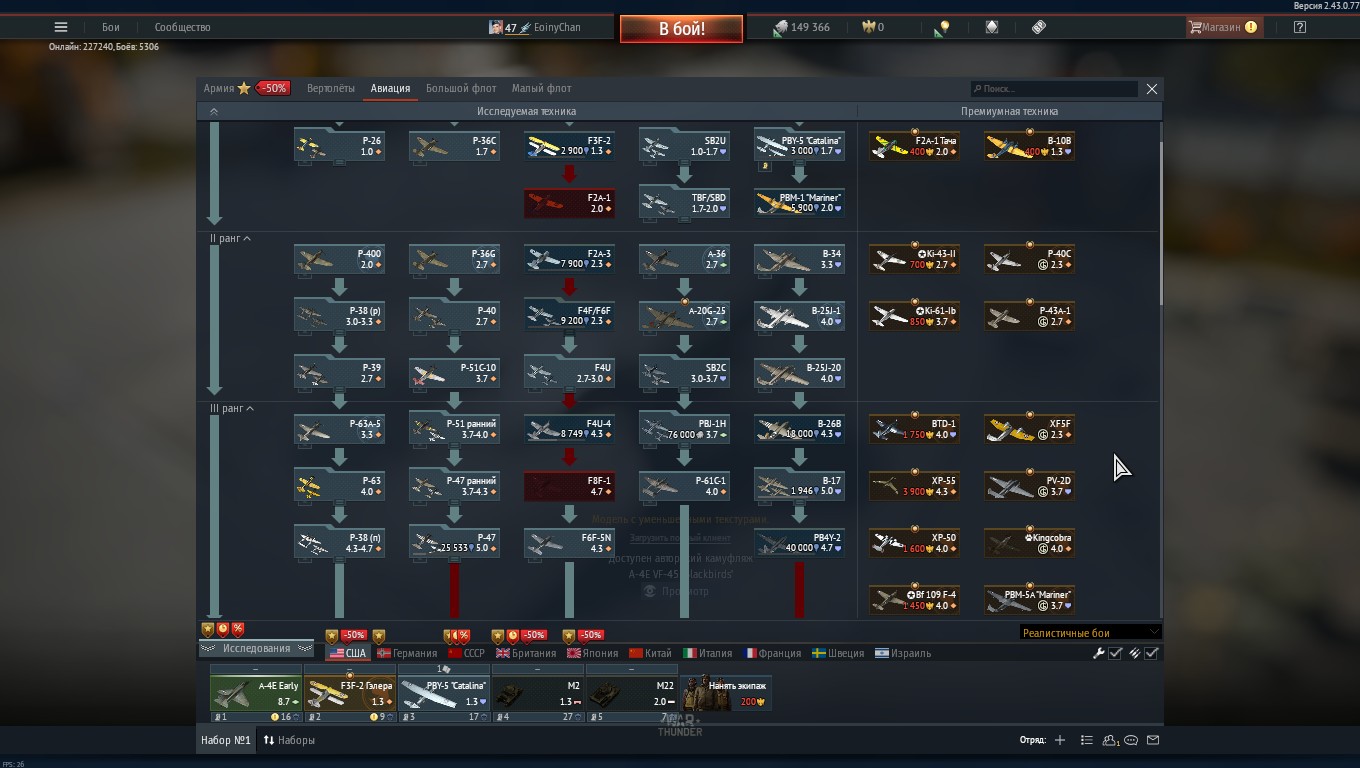
Task: Click the squad plus icon to invite
Action: pos(1060,740)
